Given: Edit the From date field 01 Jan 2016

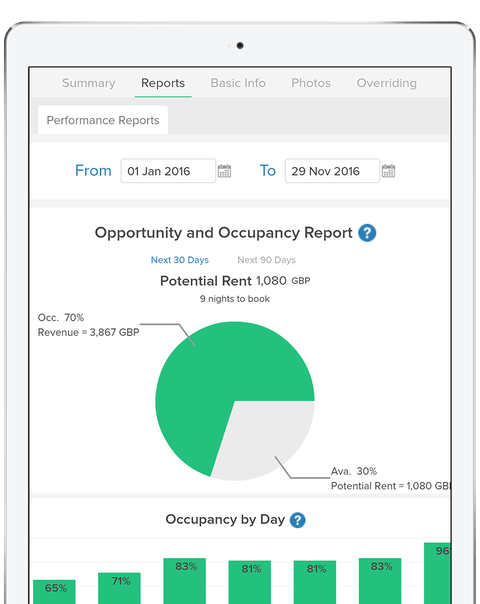Looking at the screenshot, I should [x=168, y=171].
